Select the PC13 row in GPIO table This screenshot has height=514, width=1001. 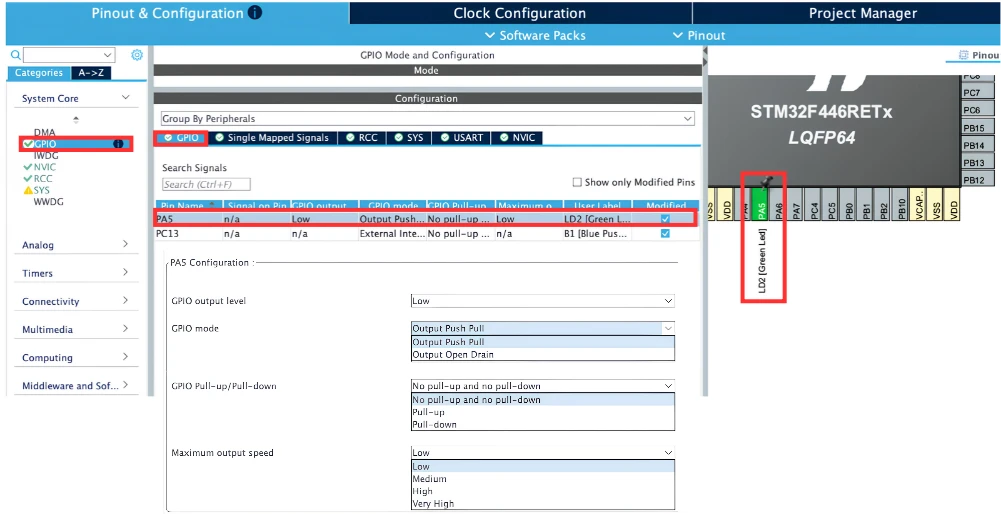tap(426, 234)
